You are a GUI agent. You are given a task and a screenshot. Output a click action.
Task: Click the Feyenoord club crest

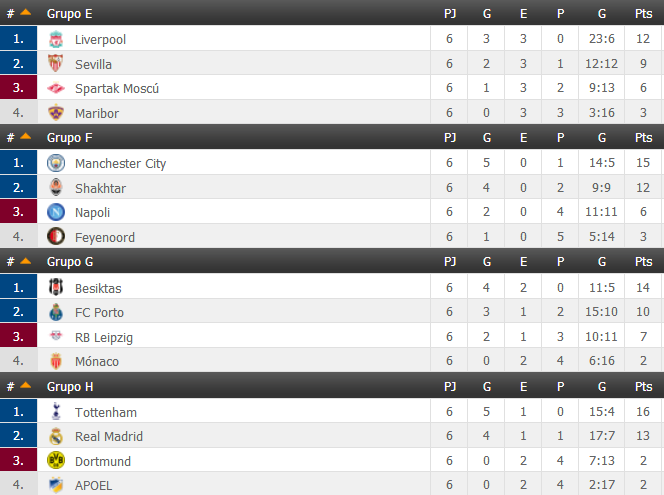click(56, 237)
